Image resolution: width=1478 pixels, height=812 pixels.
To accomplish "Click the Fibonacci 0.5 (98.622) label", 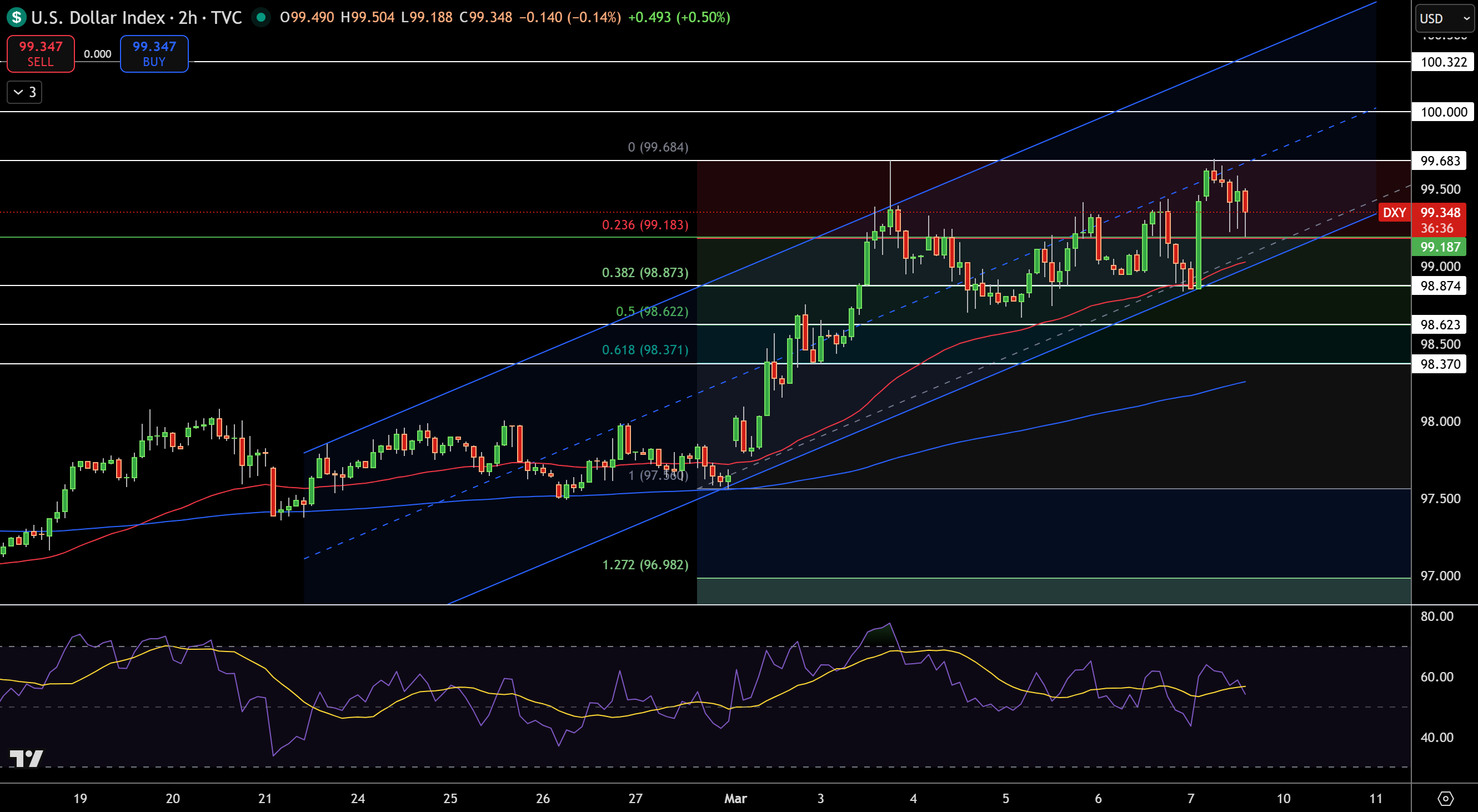I will [x=652, y=312].
